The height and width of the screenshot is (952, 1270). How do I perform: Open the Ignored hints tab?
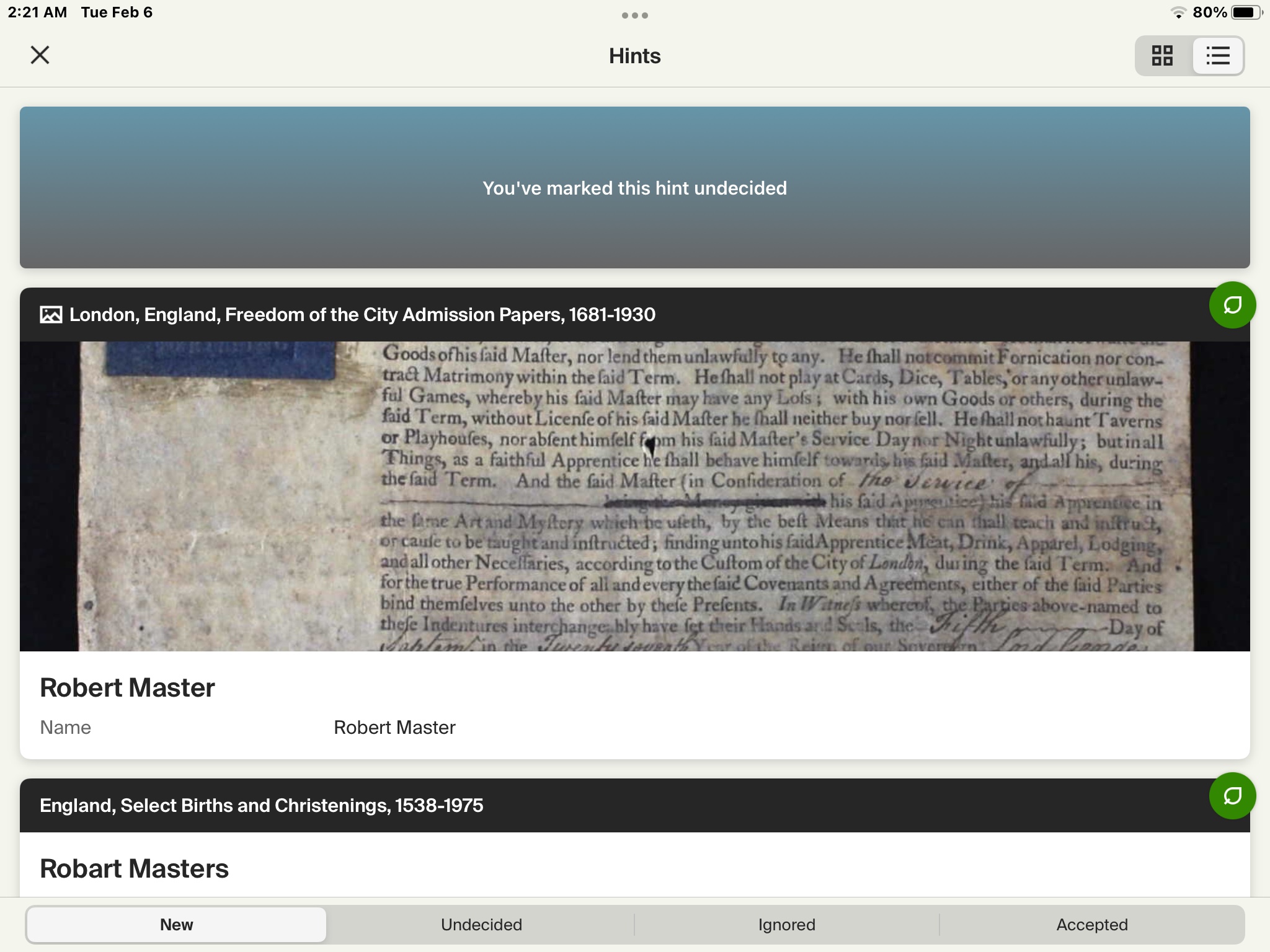pos(786,925)
